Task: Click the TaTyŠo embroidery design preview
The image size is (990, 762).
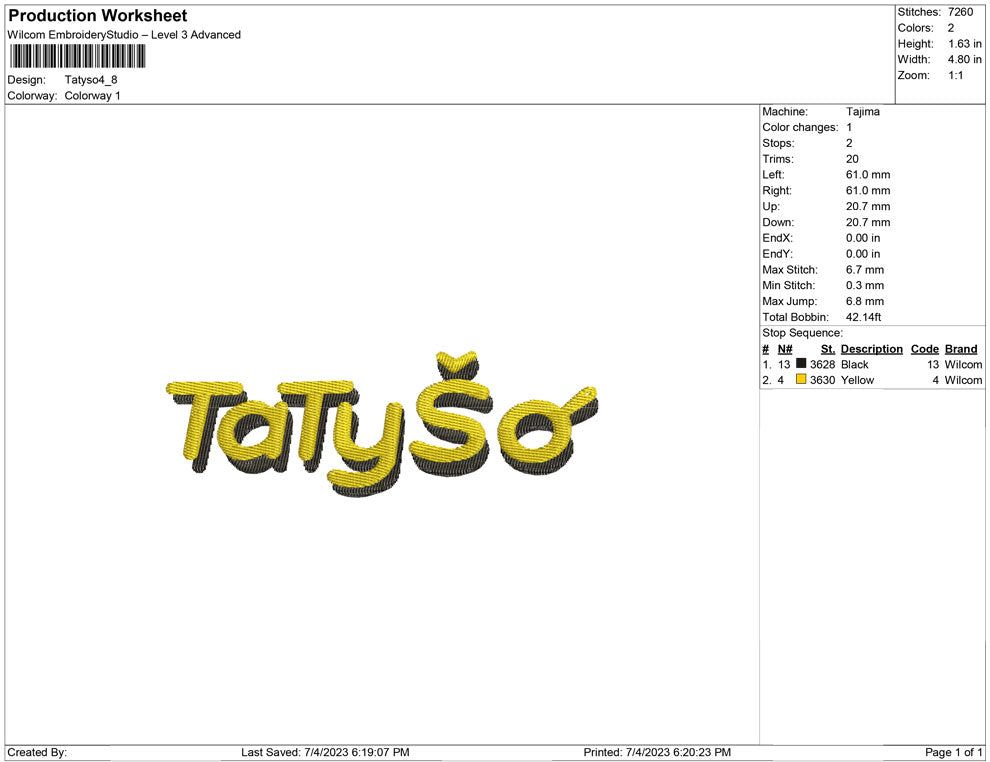Action: coord(383,423)
